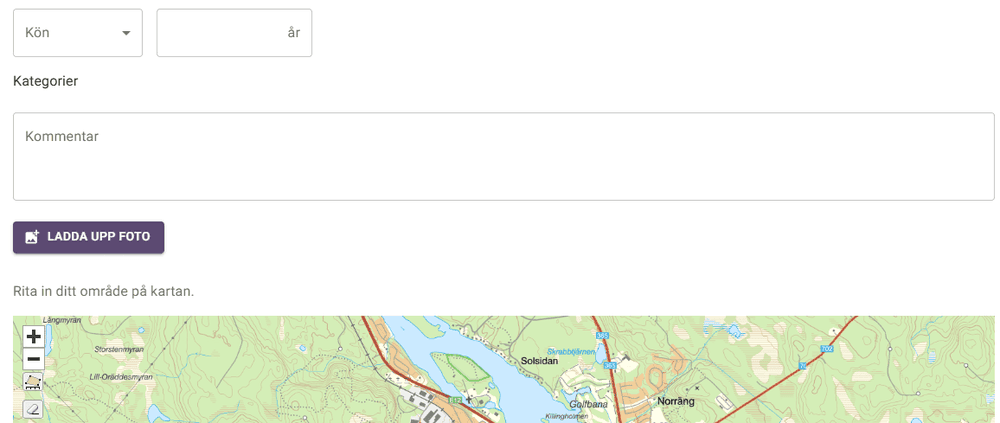Click the photo icon in the upload button
This screenshot has width=1000, height=423.
[32, 237]
